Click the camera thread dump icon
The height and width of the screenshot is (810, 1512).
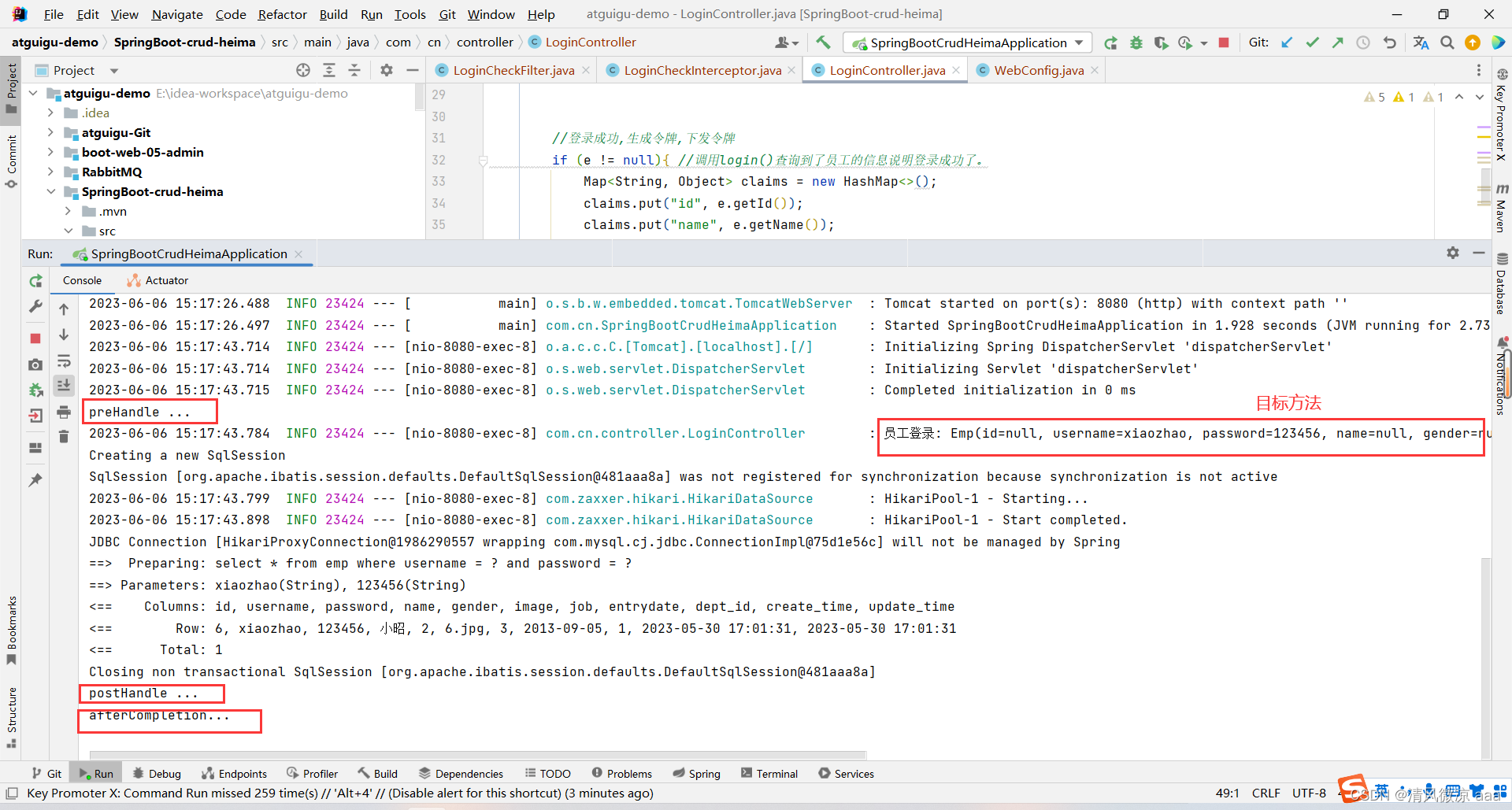(x=35, y=364)
